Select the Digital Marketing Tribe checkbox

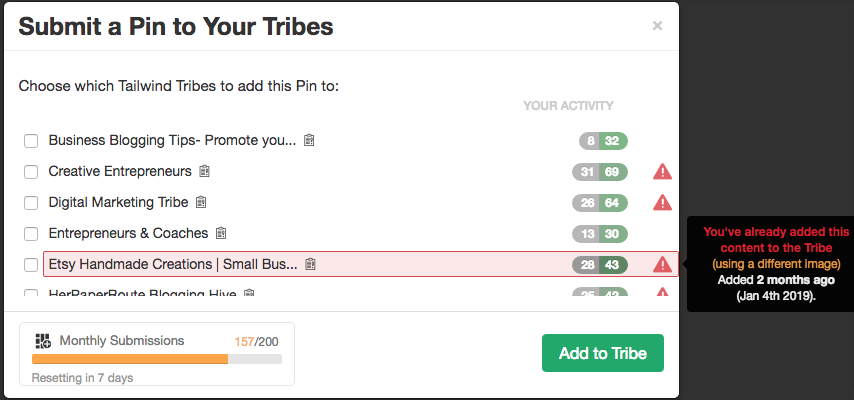point(31,203)
